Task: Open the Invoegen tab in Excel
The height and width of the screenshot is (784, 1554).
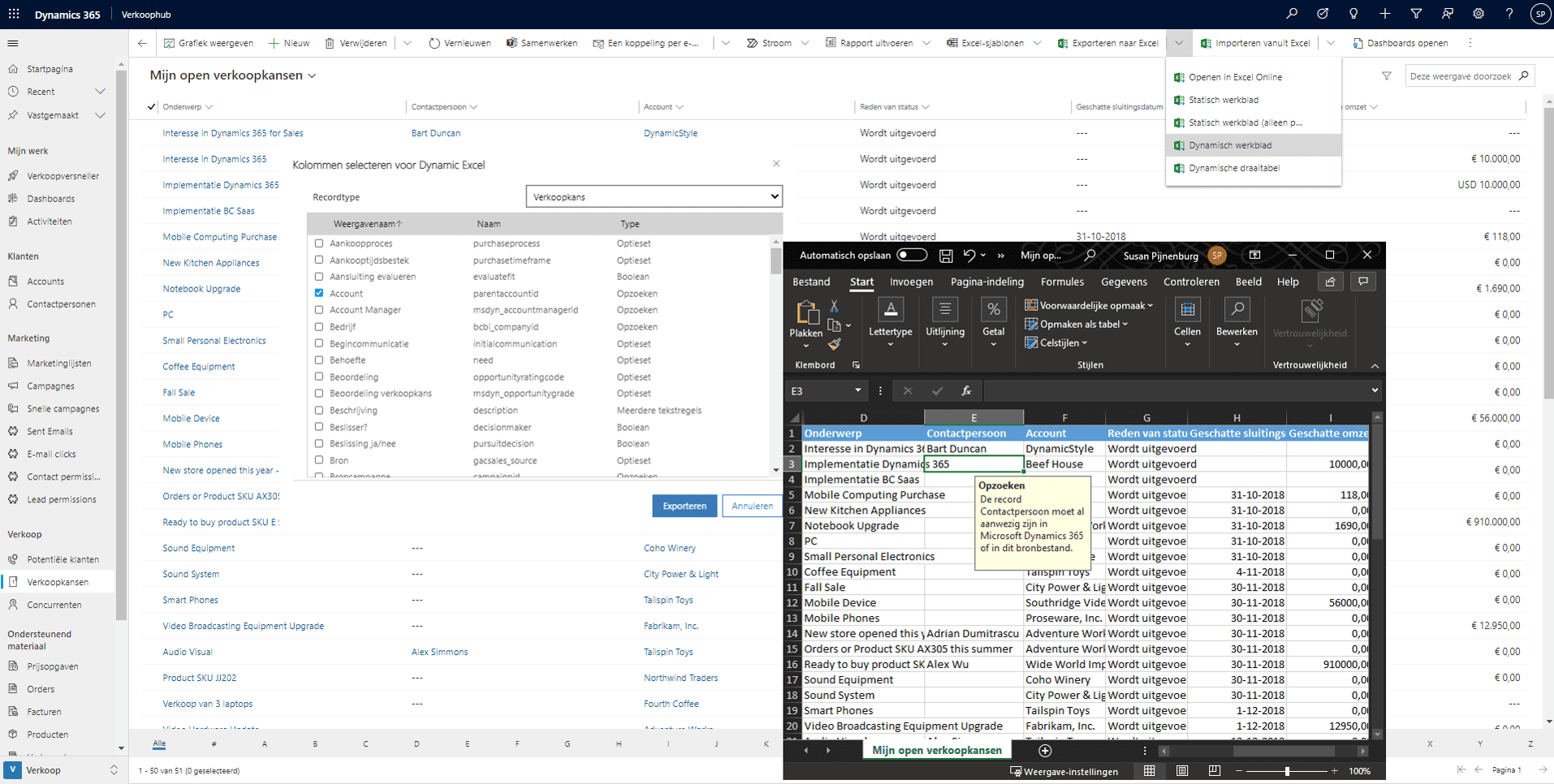Action: pyautogui.click(x=911, y=282)
